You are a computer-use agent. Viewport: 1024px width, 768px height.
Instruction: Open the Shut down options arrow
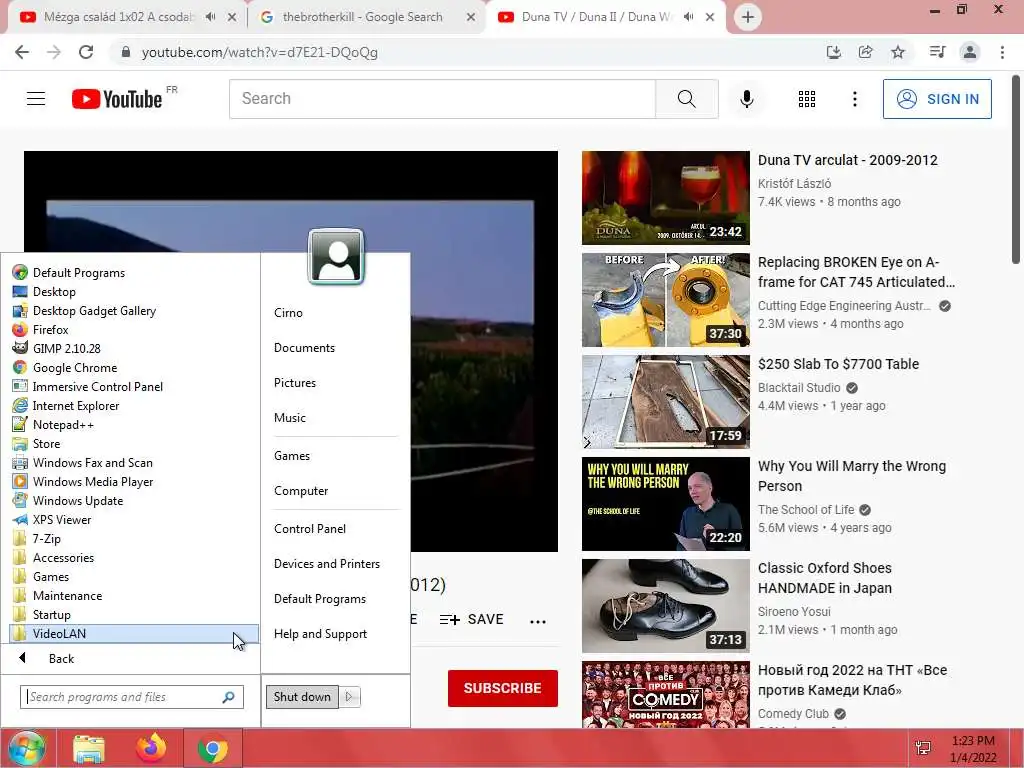[x=349, y=697]
